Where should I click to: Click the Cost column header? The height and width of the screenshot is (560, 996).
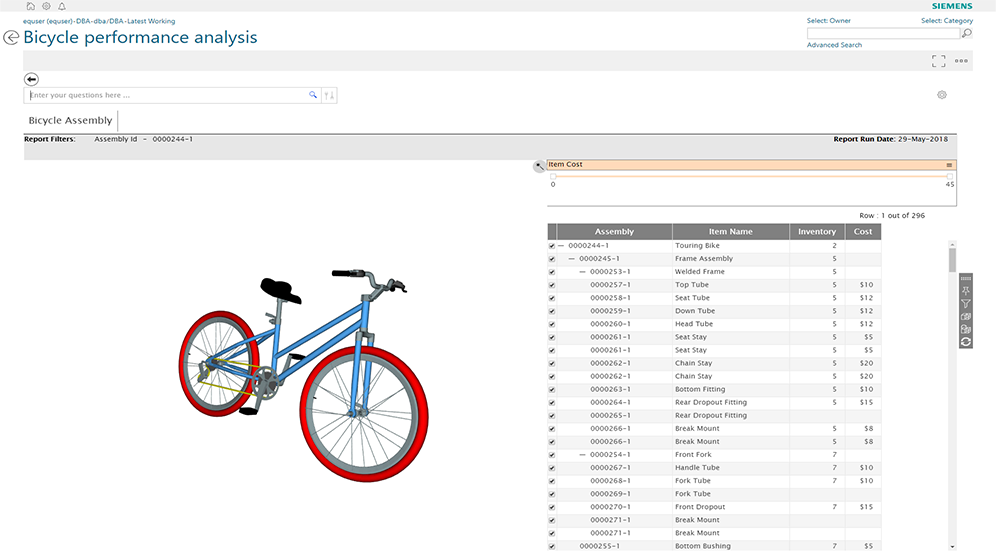click(x=863, y=232)
